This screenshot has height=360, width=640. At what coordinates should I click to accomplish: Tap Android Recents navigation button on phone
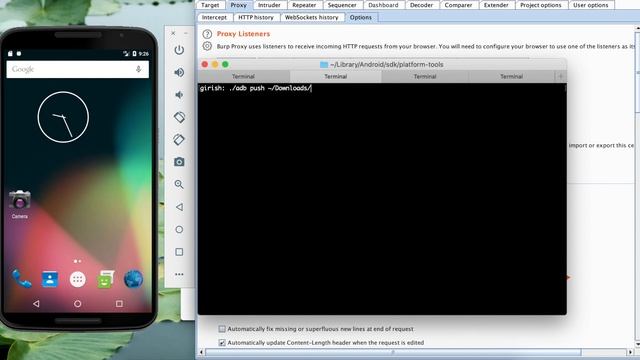pyautogui.click(x=119, y=304)
